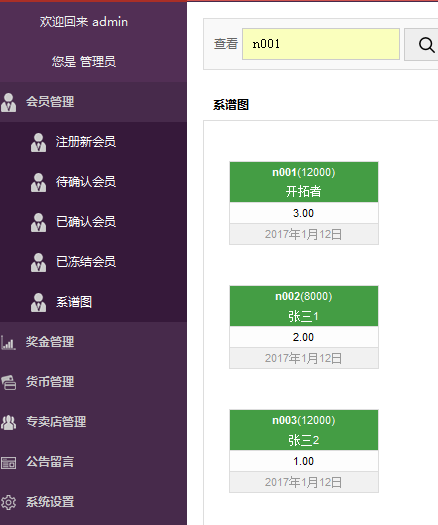Click the 奖金管理 bar chart icon
Screen dimensions: 438x525
click(x=8, y=342)
